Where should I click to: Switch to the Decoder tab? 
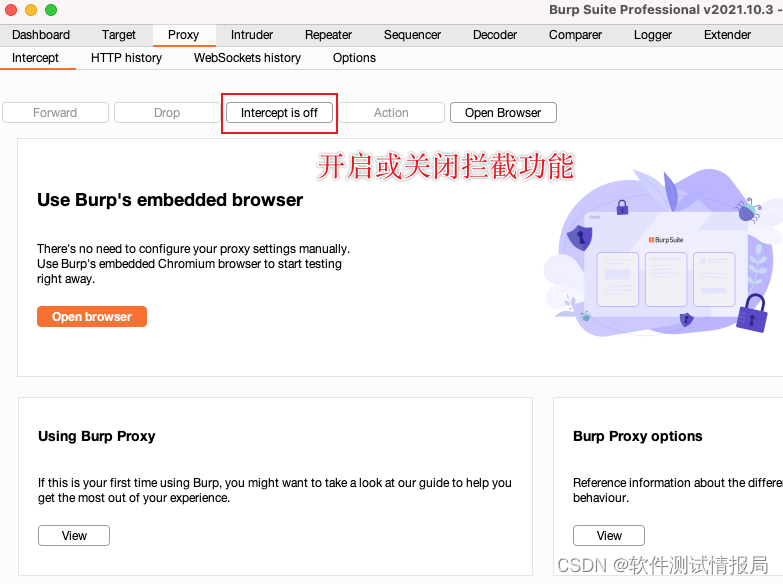coord(495,35)
